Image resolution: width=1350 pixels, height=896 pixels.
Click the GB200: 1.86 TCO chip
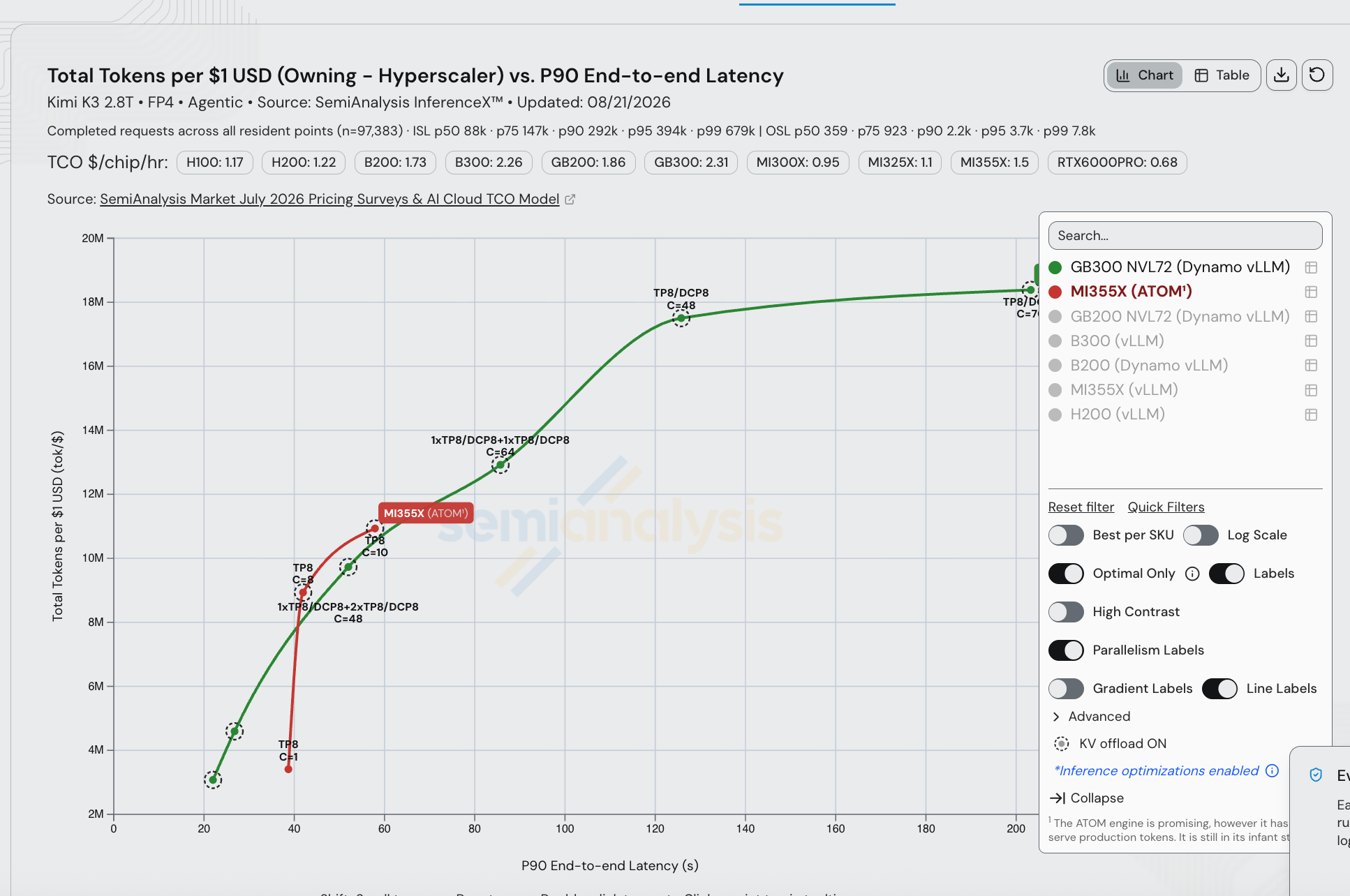click(588, 163)
